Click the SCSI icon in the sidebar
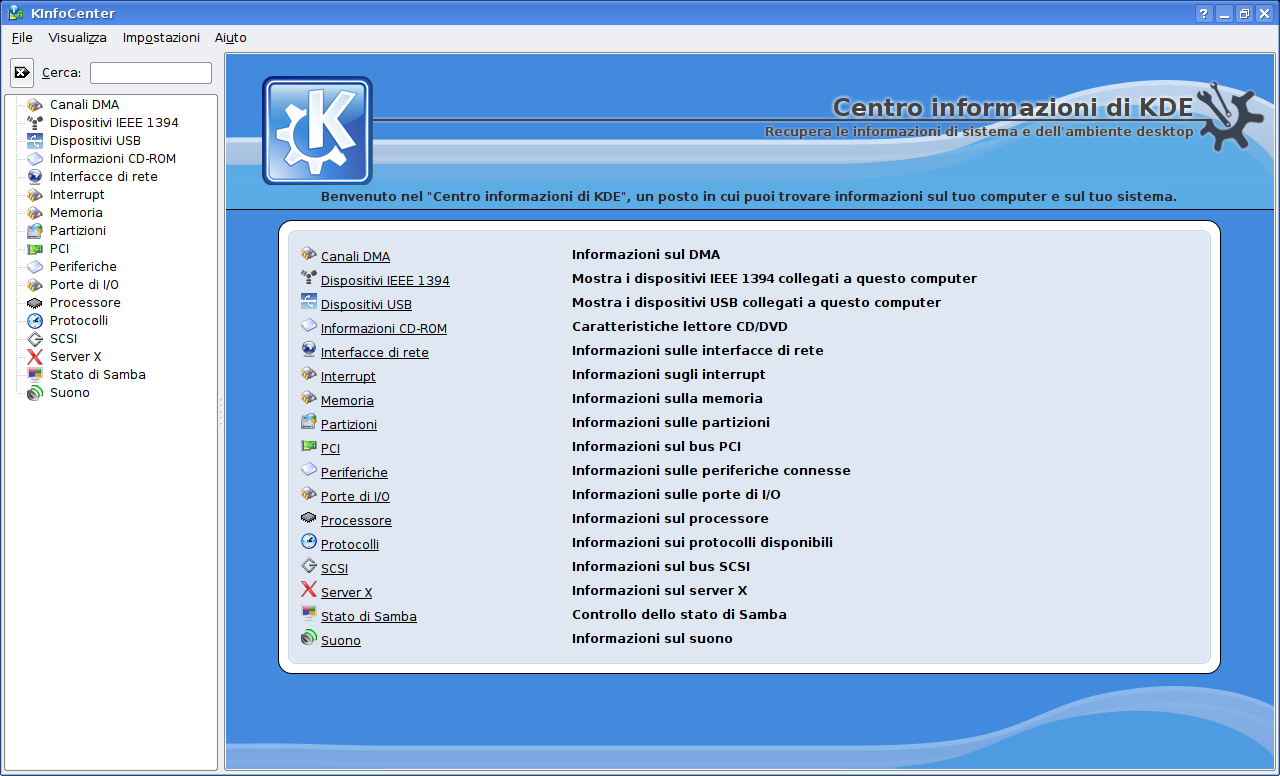The height and width of the screenshot is (776, 1280). [35, 339]
